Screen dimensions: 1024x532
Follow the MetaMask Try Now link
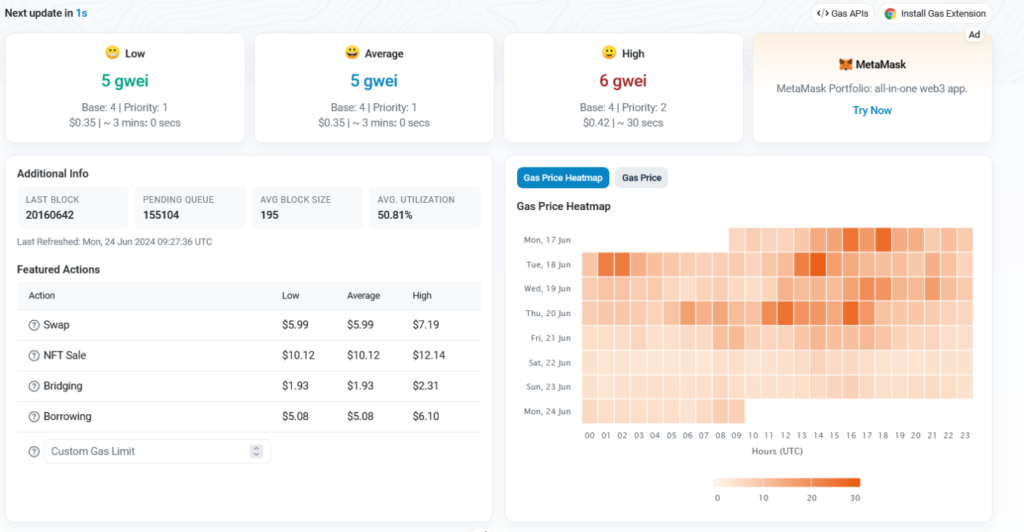point(872,110)
